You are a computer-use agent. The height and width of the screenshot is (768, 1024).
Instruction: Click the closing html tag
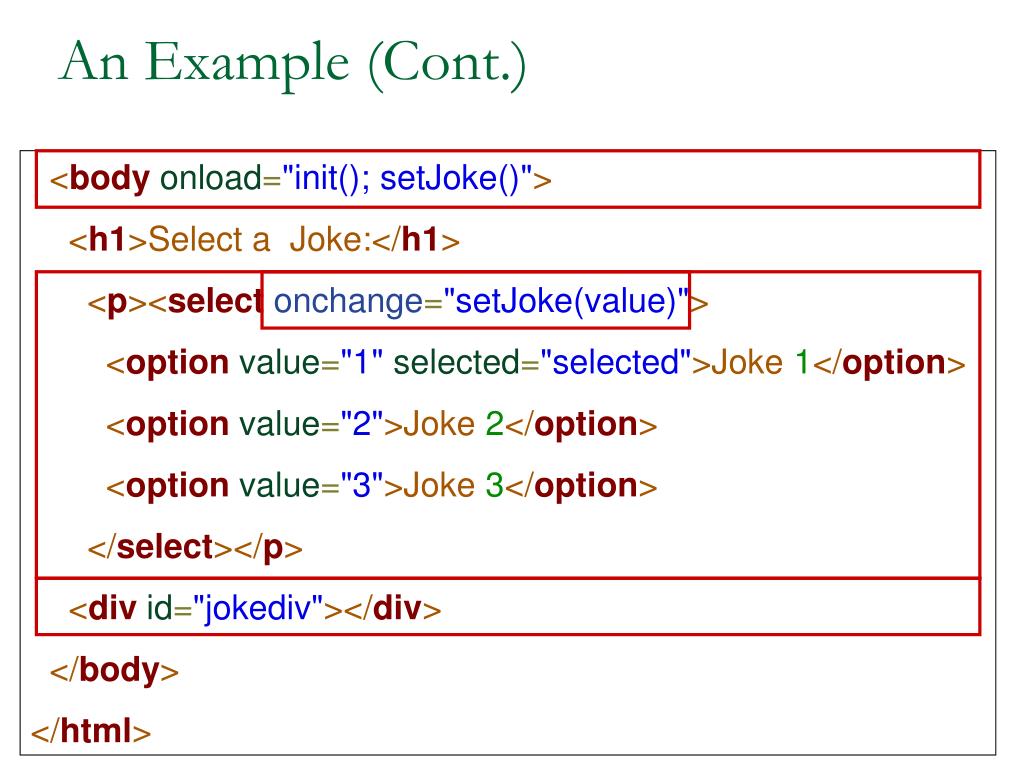coord(91,731)
